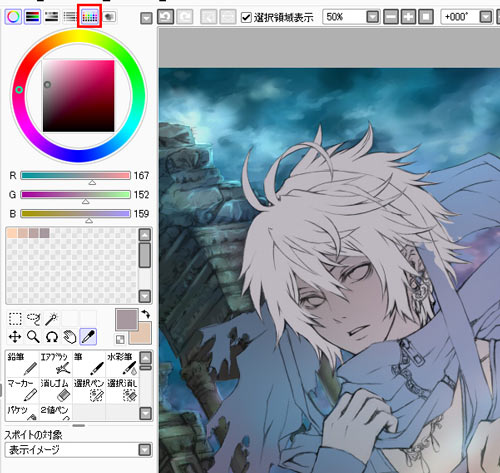Select the 2値ペン binary pen
The height and width of the screenshot is (473, 500).
tap(56, 412)
